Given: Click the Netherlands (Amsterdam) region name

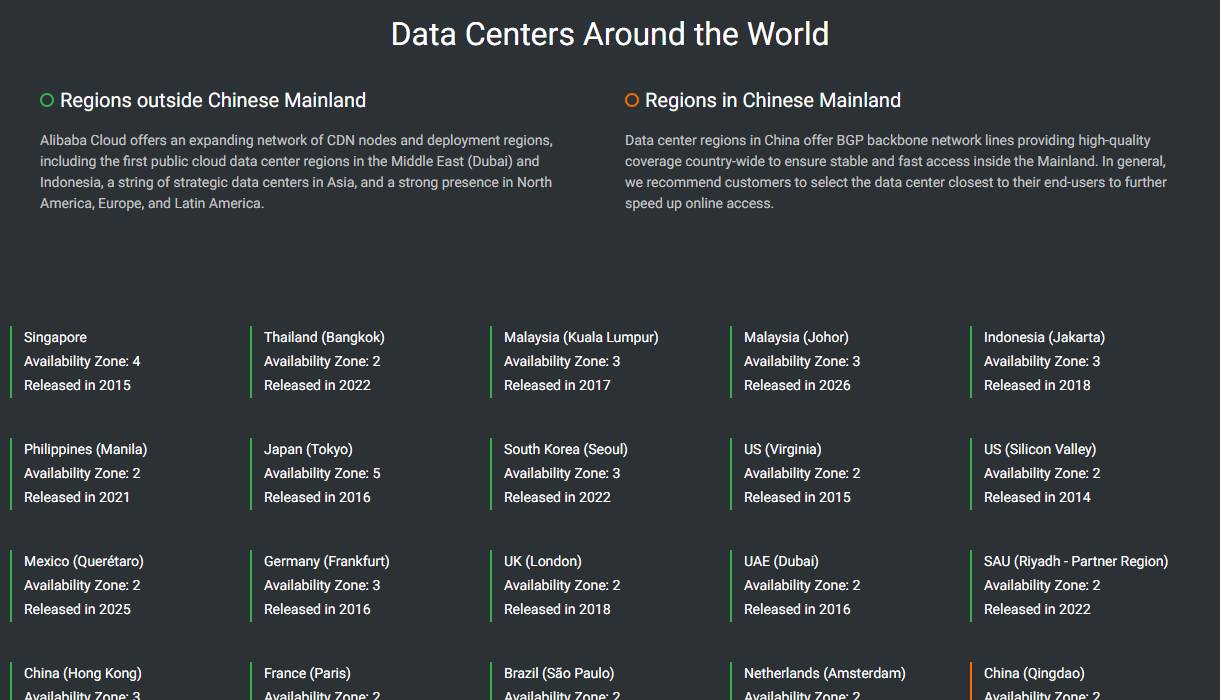Looking at the screenshot, I should (x=825, y=673).
